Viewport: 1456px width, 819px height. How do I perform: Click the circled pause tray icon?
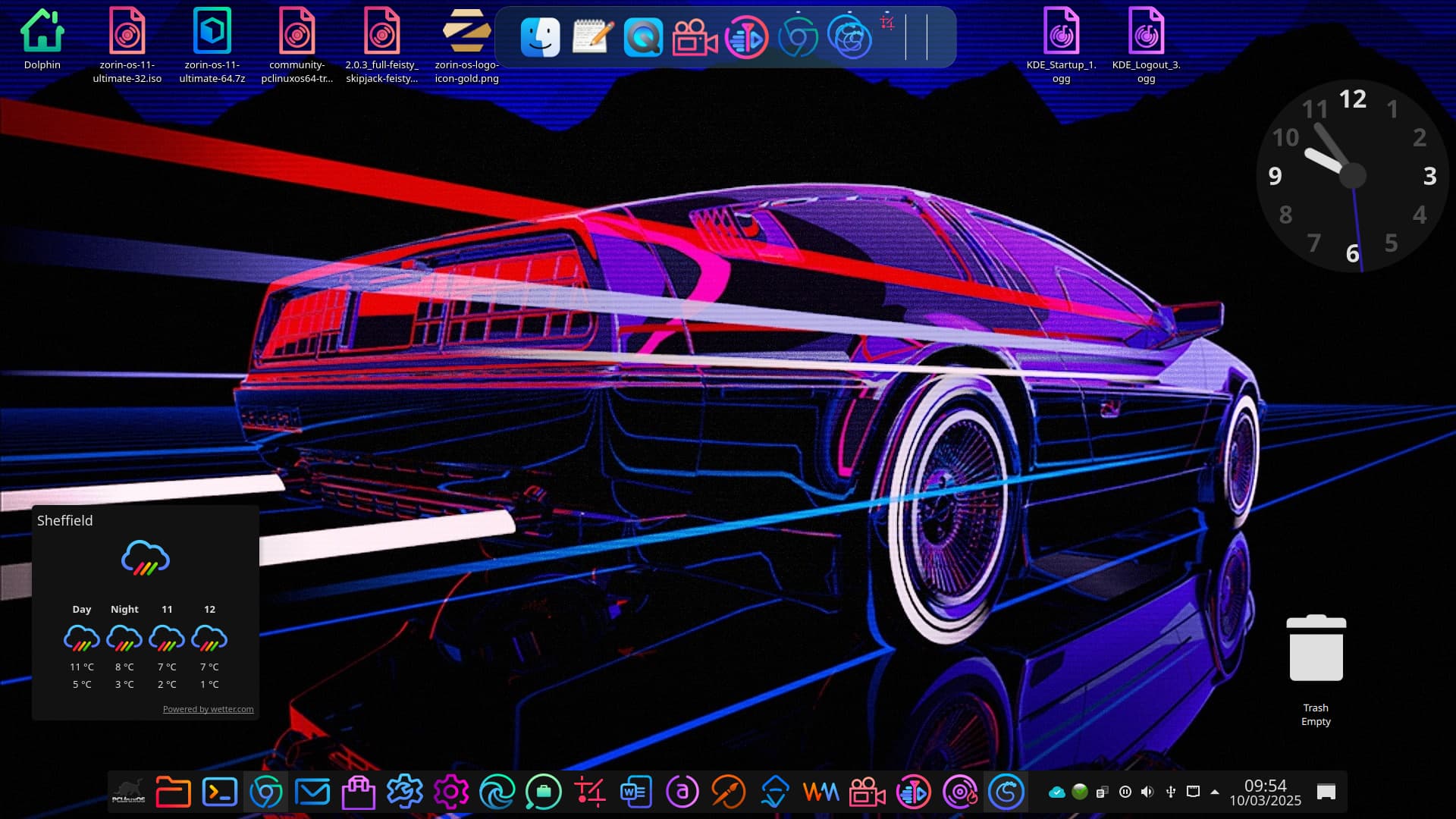[x=1125, y=792]
